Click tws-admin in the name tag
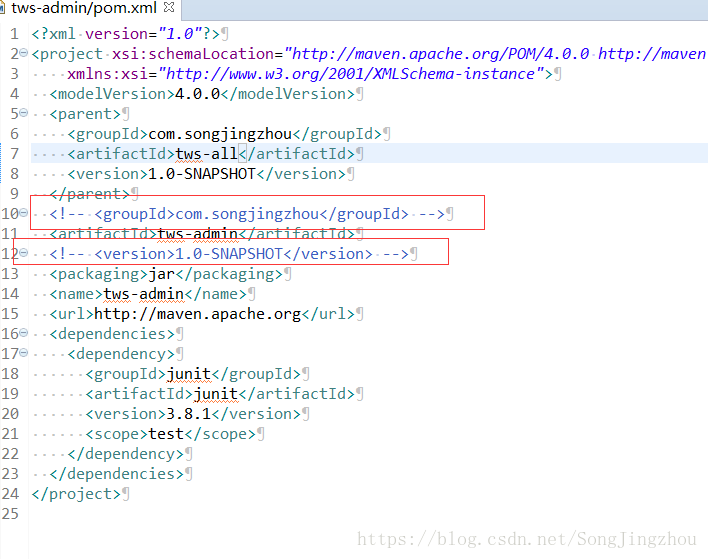 pyautogui.click(x=144, y=294)
